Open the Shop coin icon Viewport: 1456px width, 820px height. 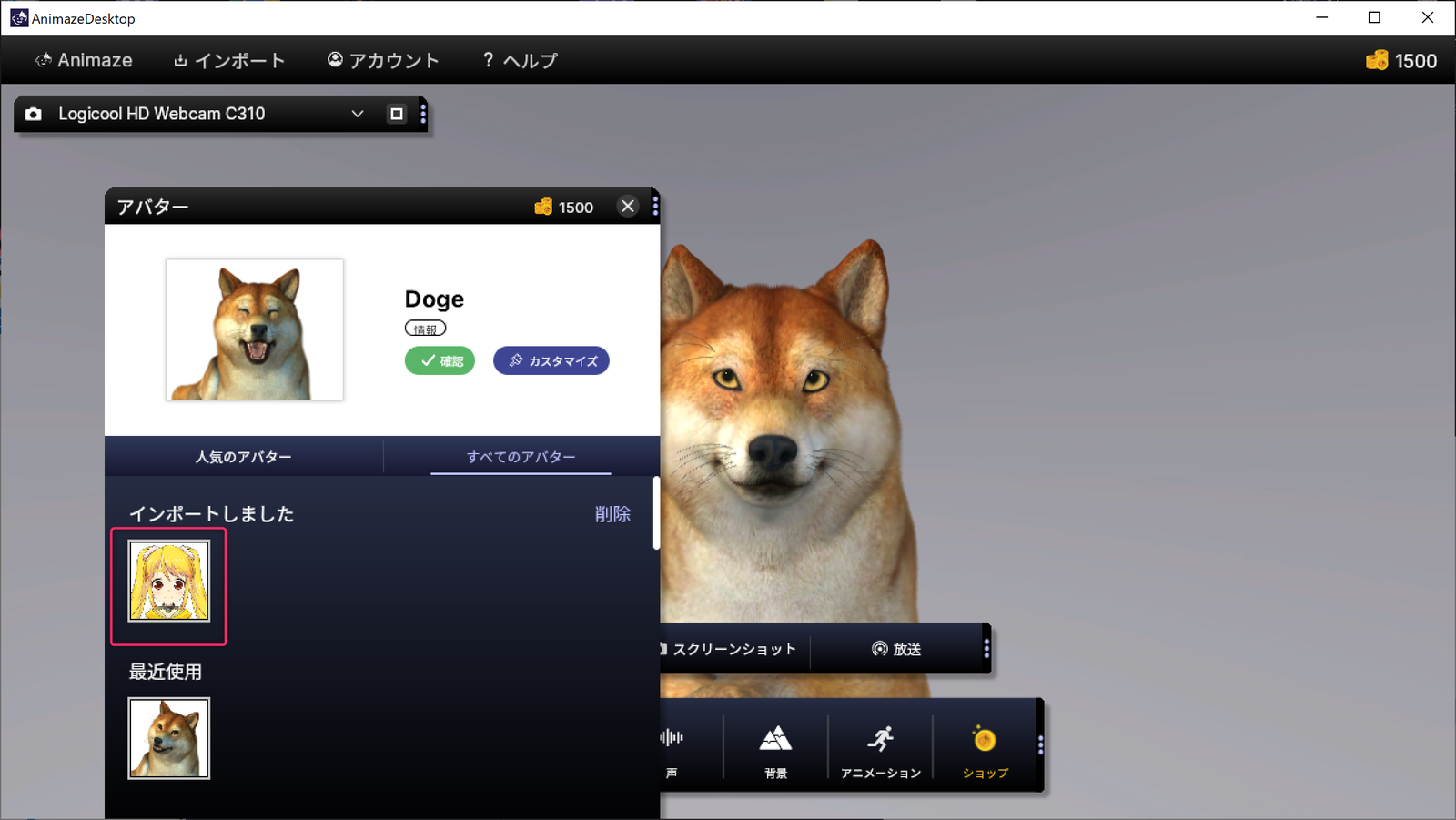click(985, 740)
